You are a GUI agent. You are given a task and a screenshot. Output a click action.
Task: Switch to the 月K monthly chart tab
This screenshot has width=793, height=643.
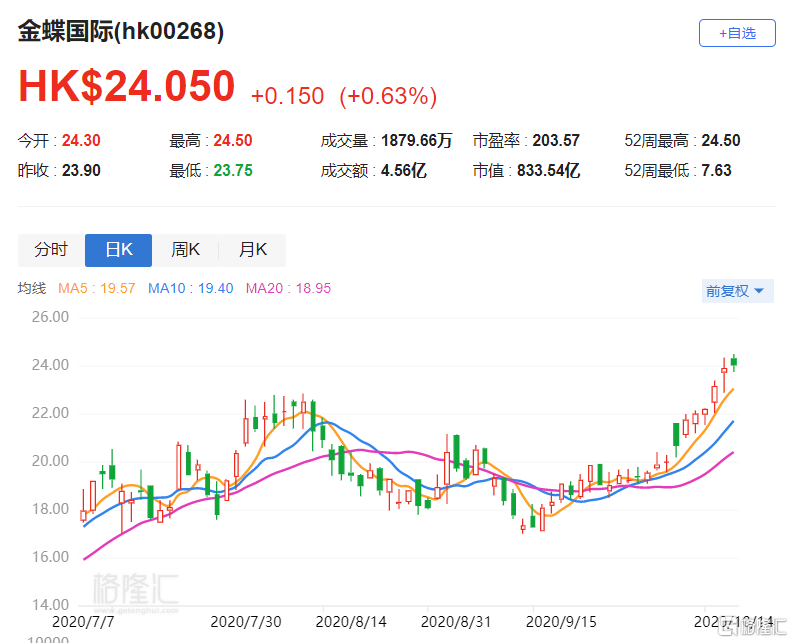coord(252,250)
